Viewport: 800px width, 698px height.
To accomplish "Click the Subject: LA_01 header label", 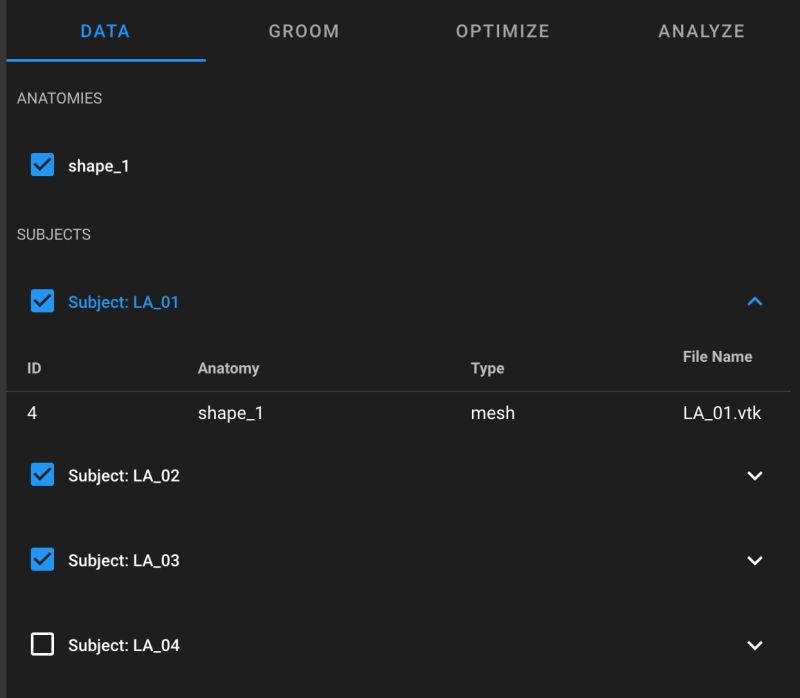I will point(123,302).
